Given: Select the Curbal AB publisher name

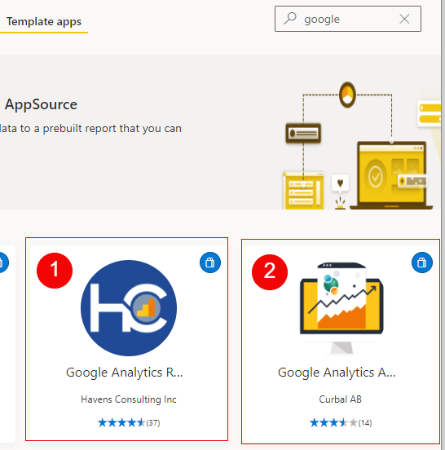Looking at the screenshot, I should pyautogui.click(x=340, y=399).
